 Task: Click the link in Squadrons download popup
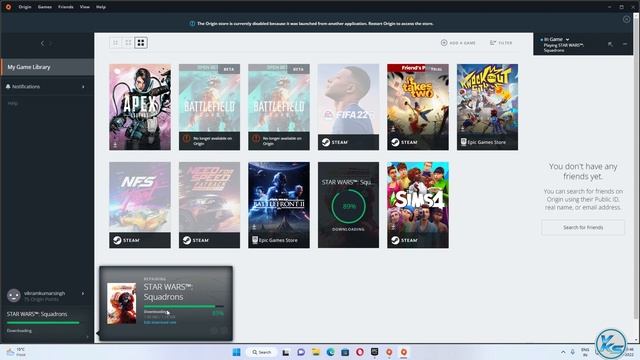(x=160, y=322)
